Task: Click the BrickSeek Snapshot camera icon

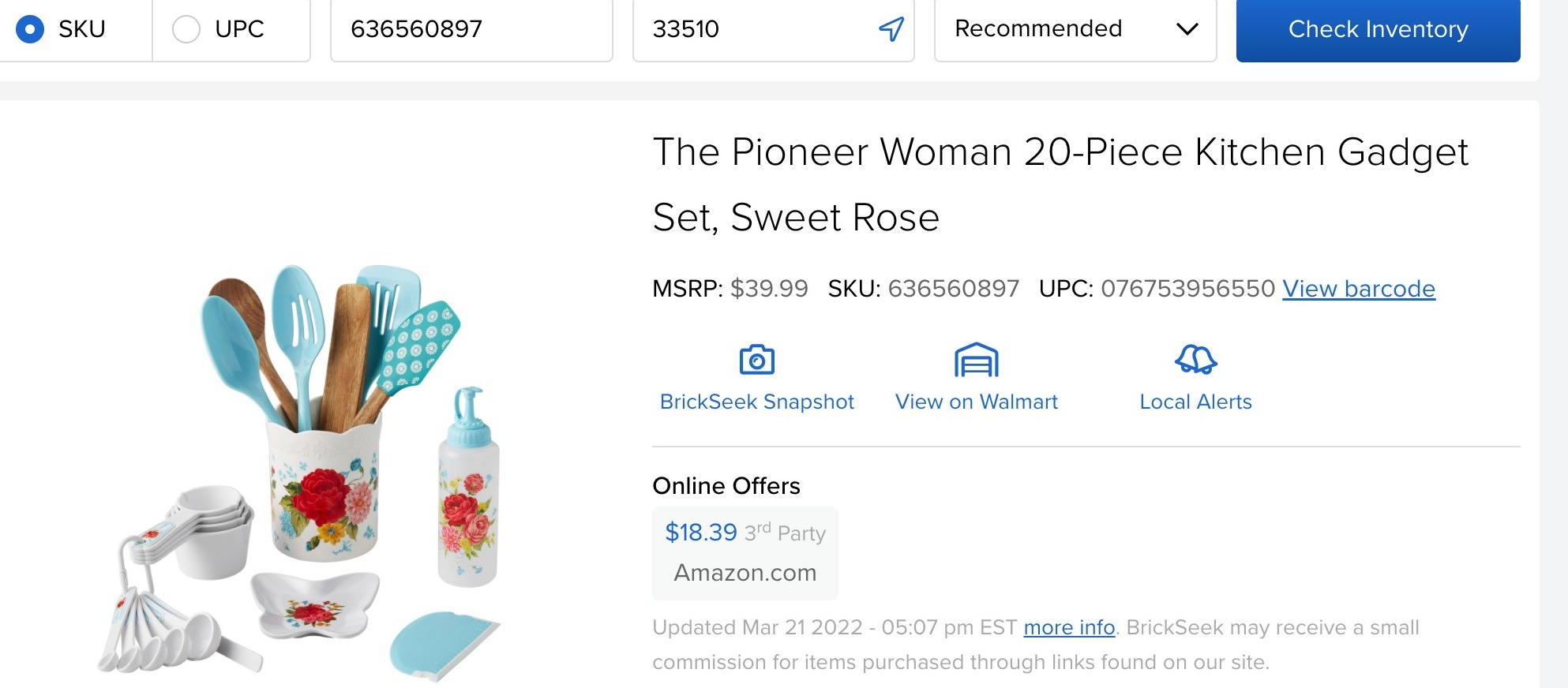Action: pos(757,360)
